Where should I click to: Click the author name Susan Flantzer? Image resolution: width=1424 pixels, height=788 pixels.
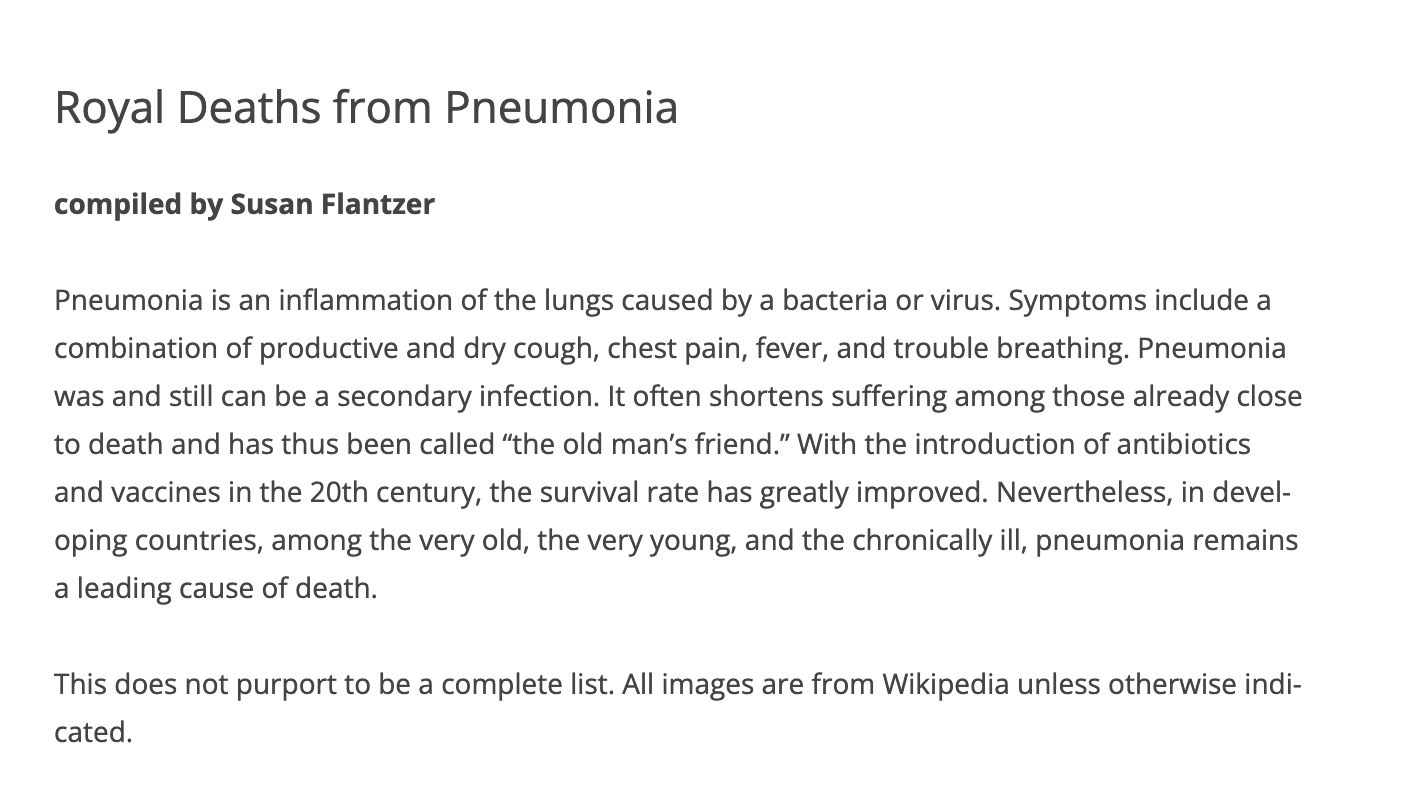tap(332, 204)
